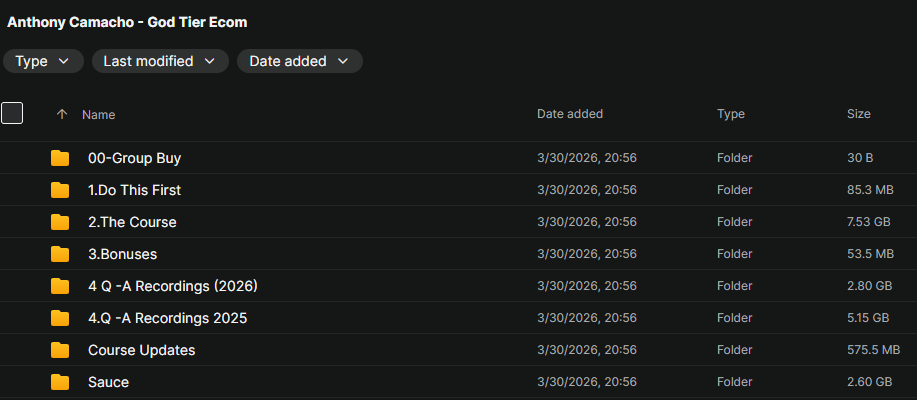Tick the select-all checkbox in header

(12, 113)
